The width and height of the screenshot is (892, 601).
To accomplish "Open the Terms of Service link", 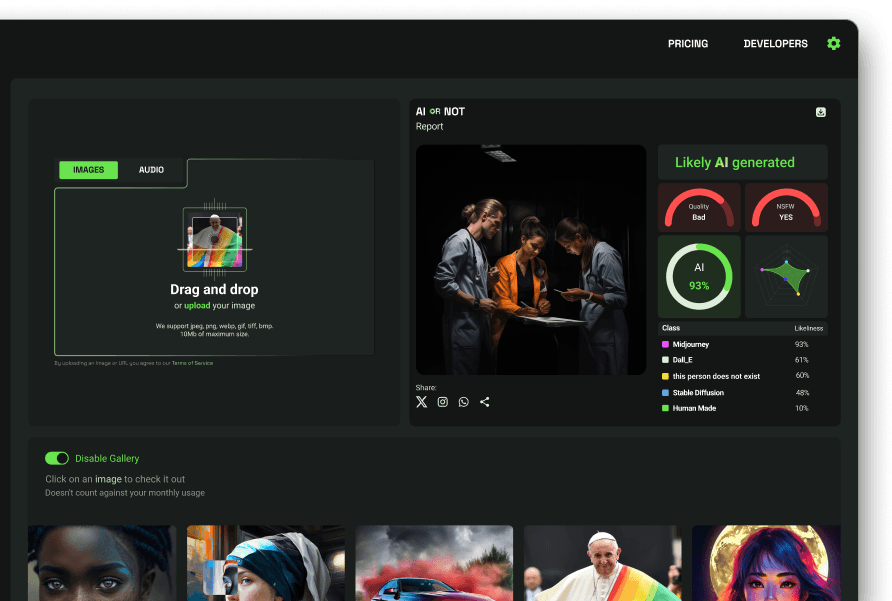I will pos(192,363).
